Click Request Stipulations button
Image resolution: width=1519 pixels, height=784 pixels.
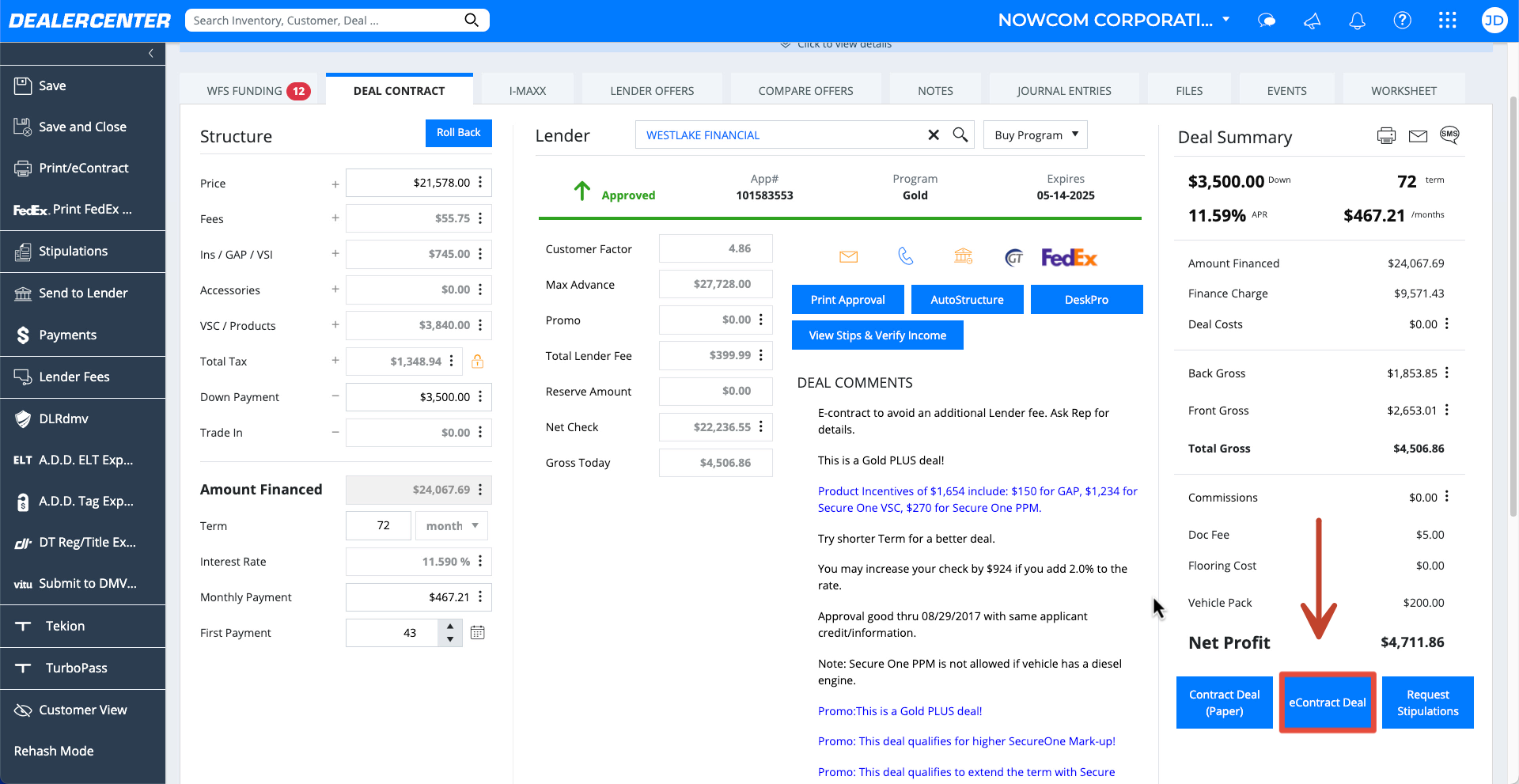click(1427, 703)
